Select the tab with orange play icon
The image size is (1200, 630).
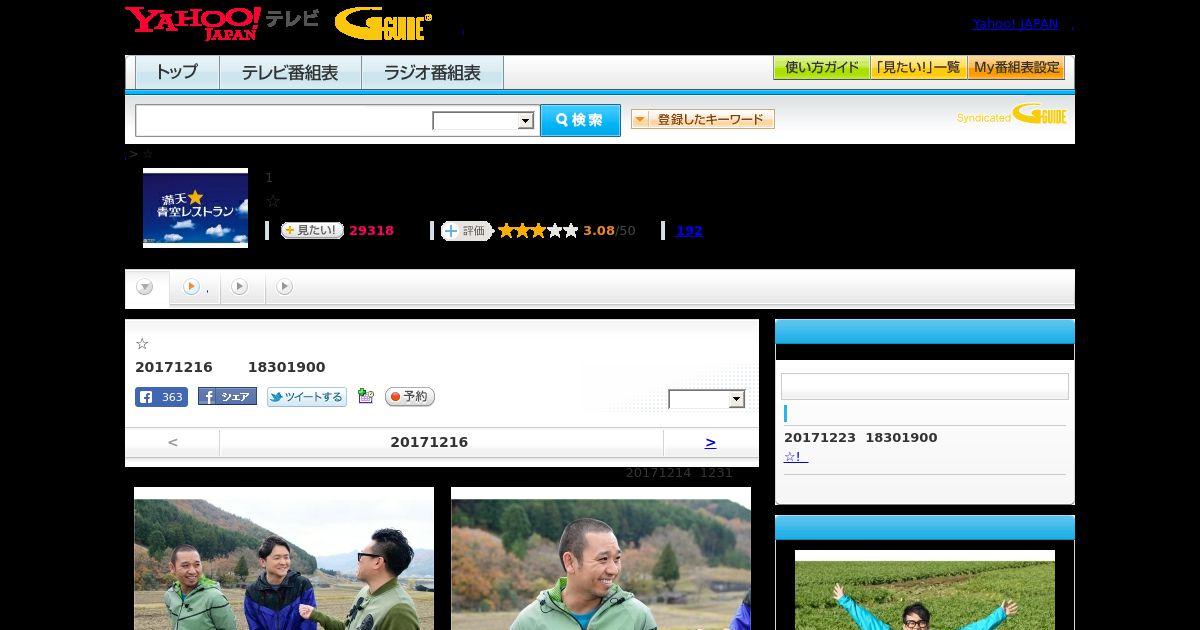[194, 287]
